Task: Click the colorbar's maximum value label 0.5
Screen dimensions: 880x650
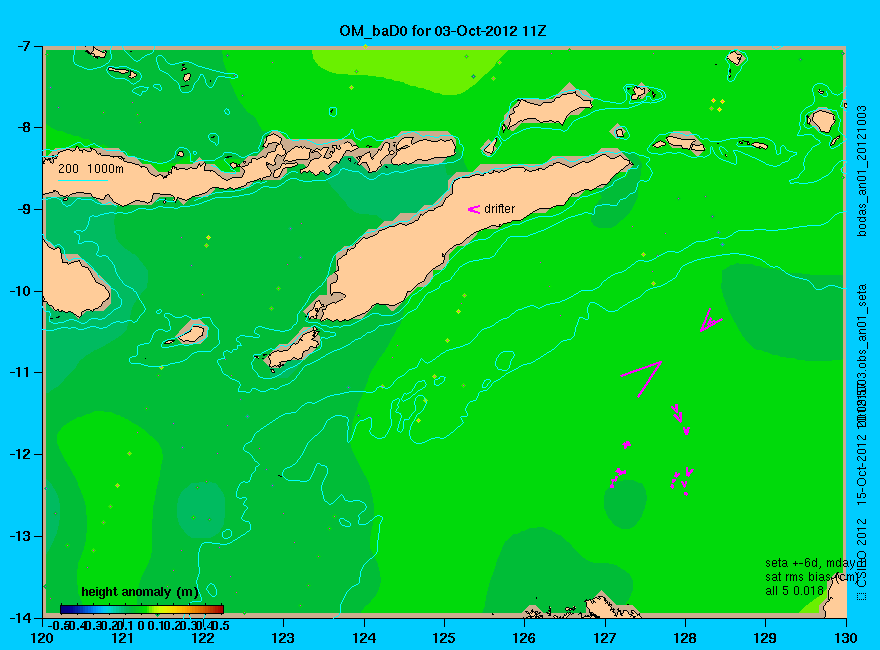Action: coord(222,625)
